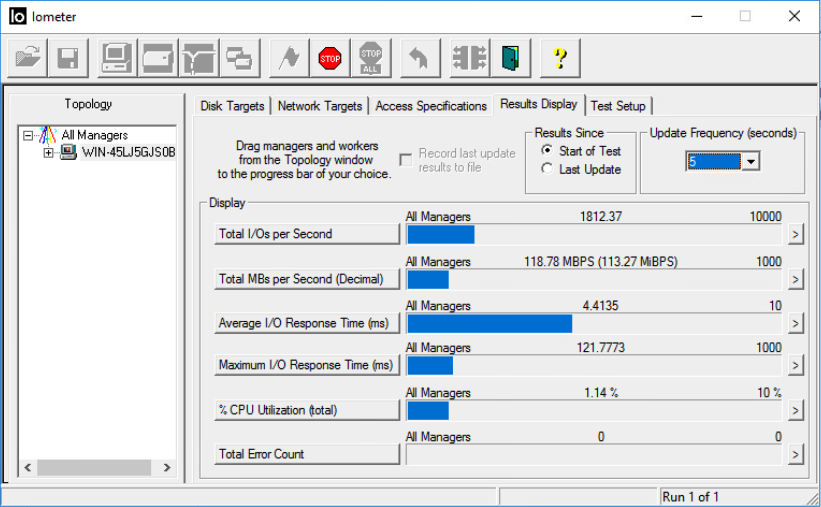Click the Stop All tests icon
The height and width of the screenshot is (507, 821).
[x=371, y=58]
